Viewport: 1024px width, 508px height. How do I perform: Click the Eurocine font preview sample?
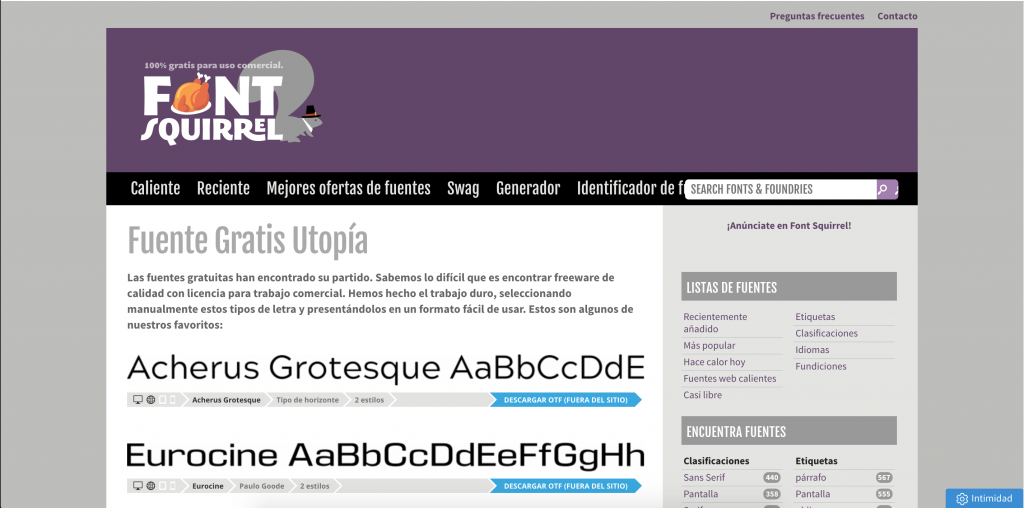(386, 455)
